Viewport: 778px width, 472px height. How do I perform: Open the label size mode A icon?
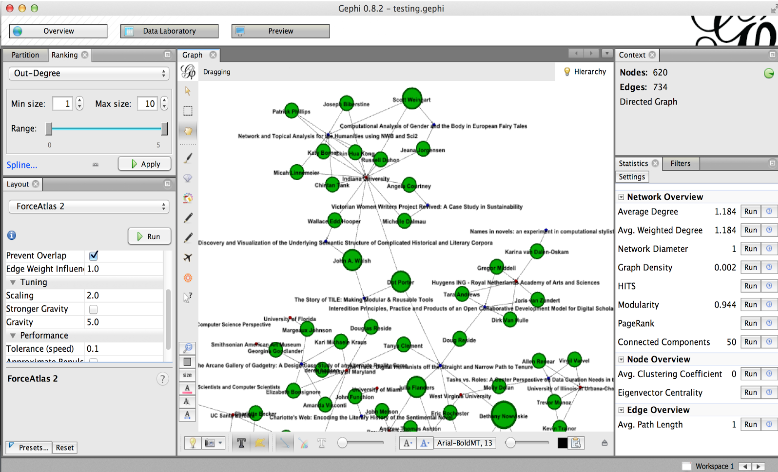click(x=407, y=443)
